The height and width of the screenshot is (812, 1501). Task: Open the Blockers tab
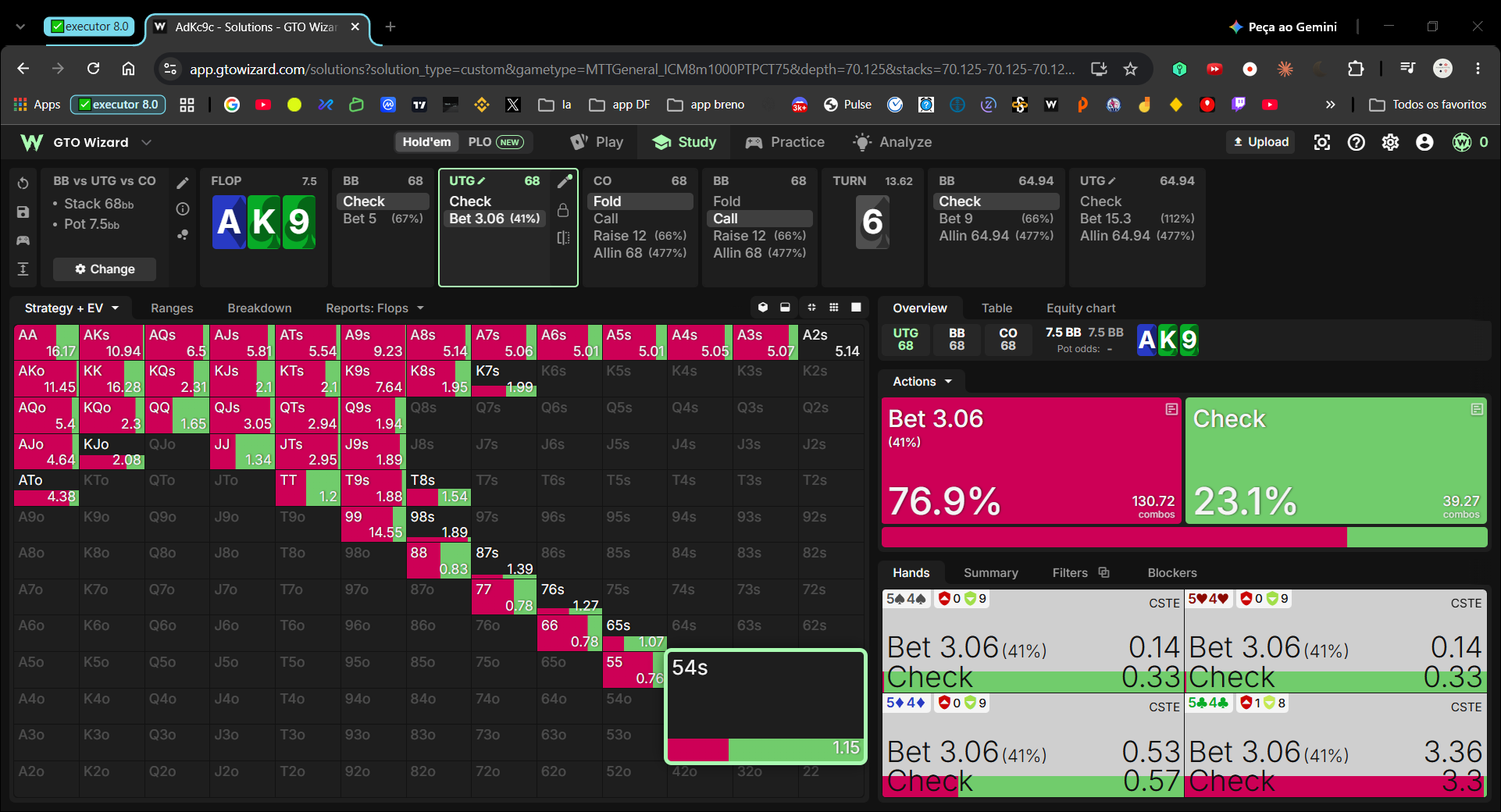tap(1172, 573)
